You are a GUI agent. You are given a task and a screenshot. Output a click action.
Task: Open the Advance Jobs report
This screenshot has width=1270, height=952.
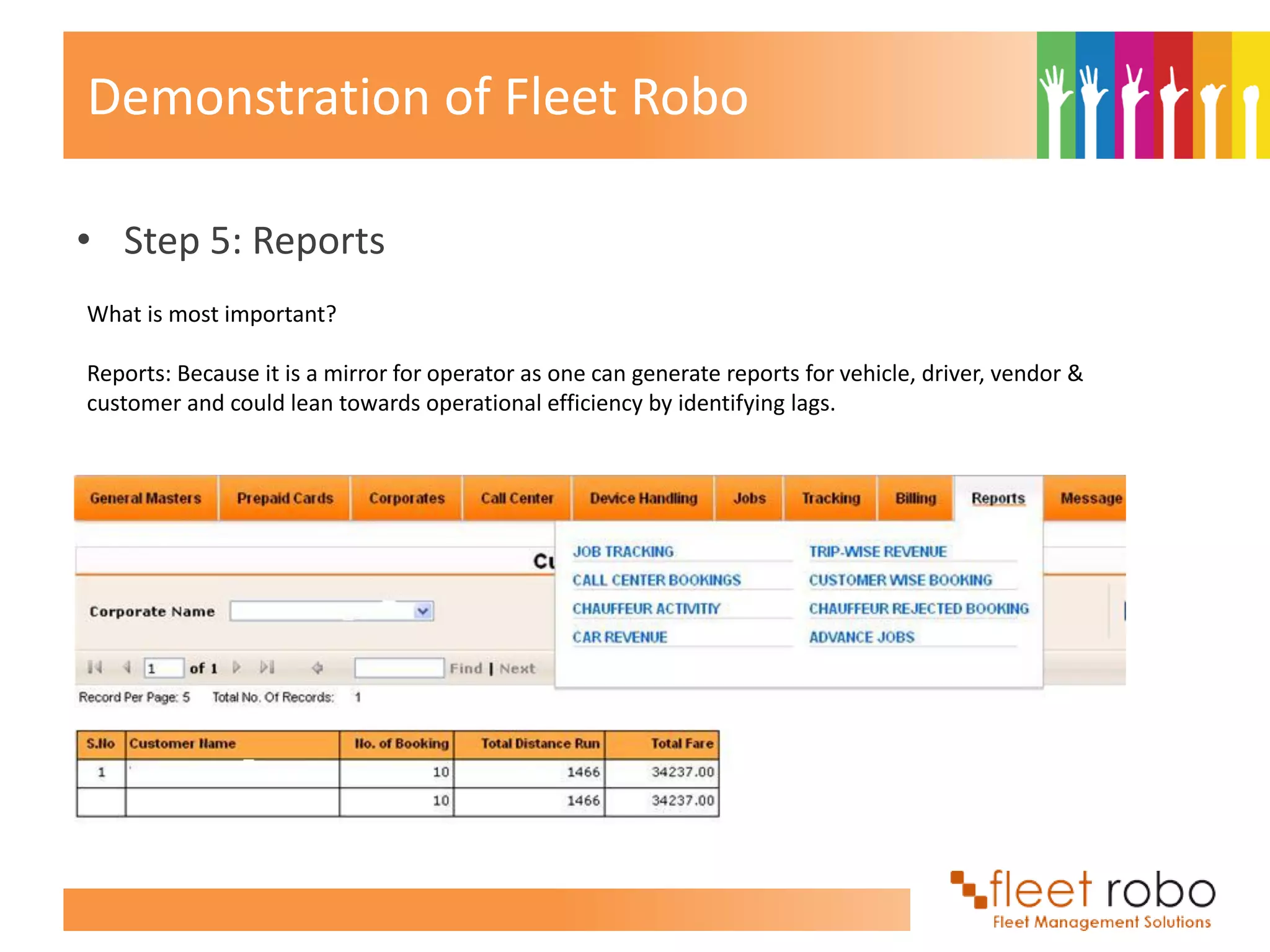(861, 637)
